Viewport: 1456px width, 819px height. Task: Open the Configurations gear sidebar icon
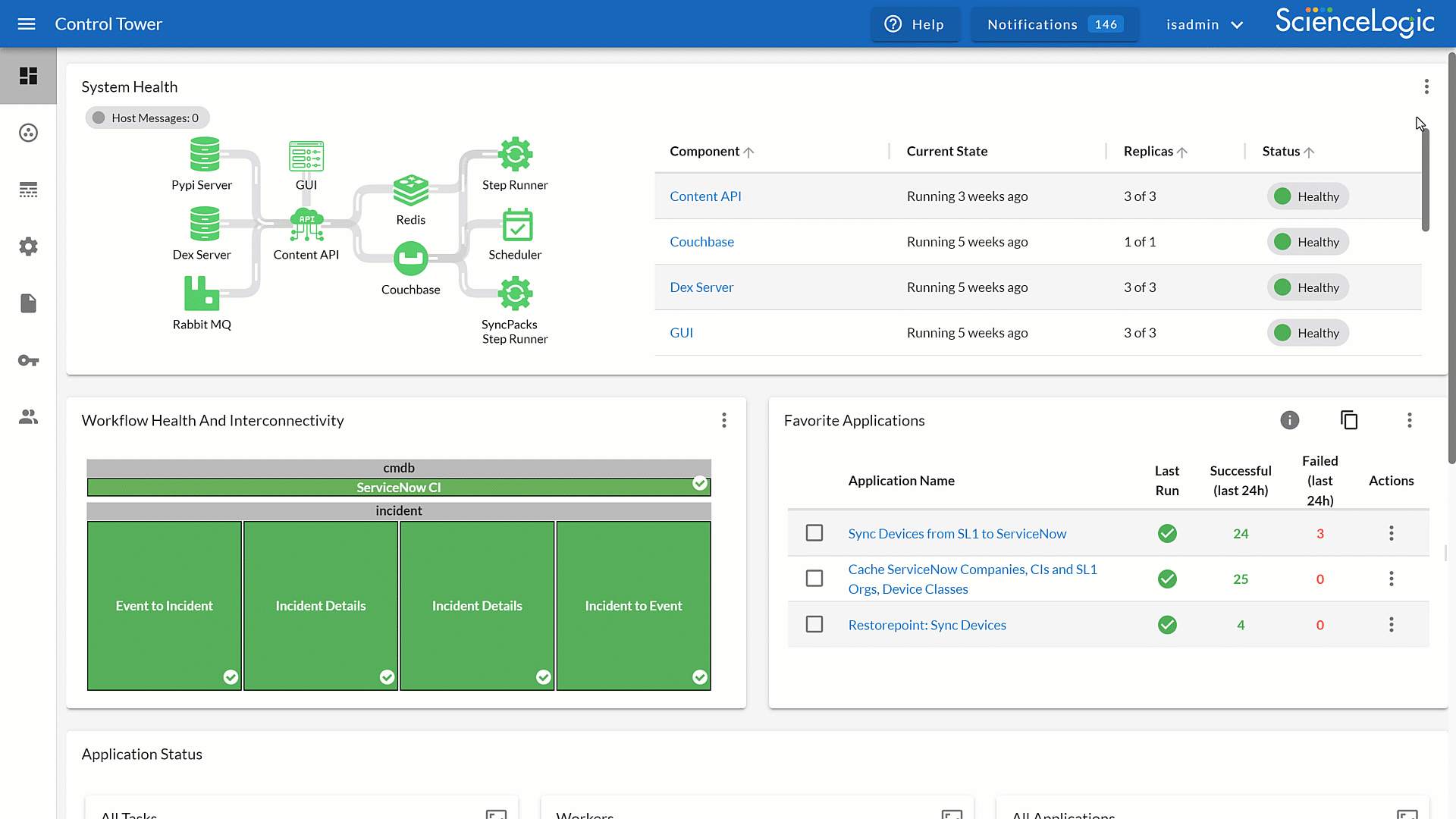point(28,246)
